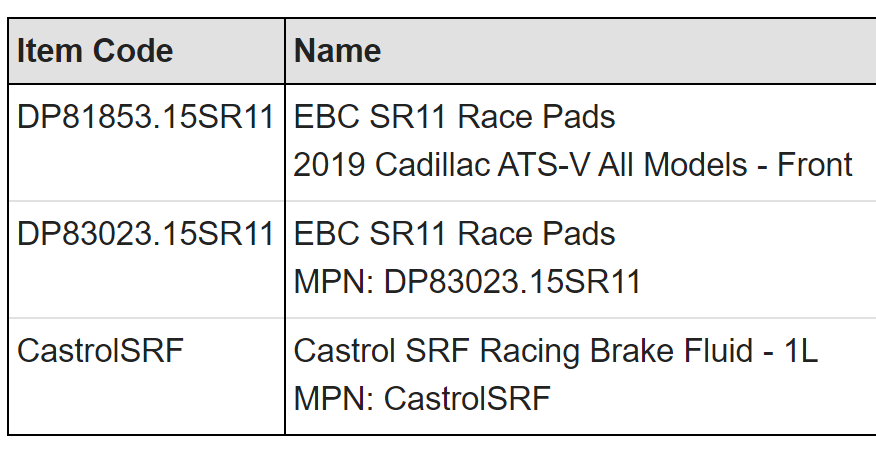
Task: Select the MPN: DP83023.15SR11 line
Action: point(467,282)
